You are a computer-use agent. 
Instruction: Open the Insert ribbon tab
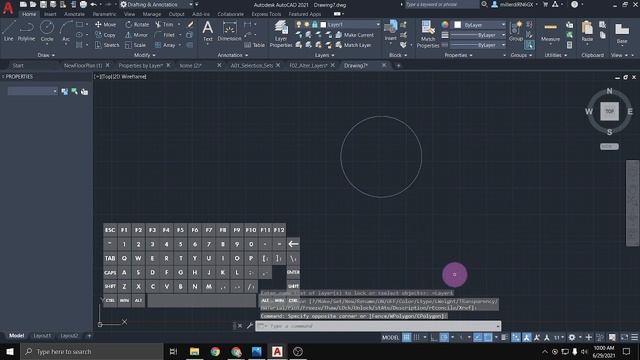click(x=50, y=14)
